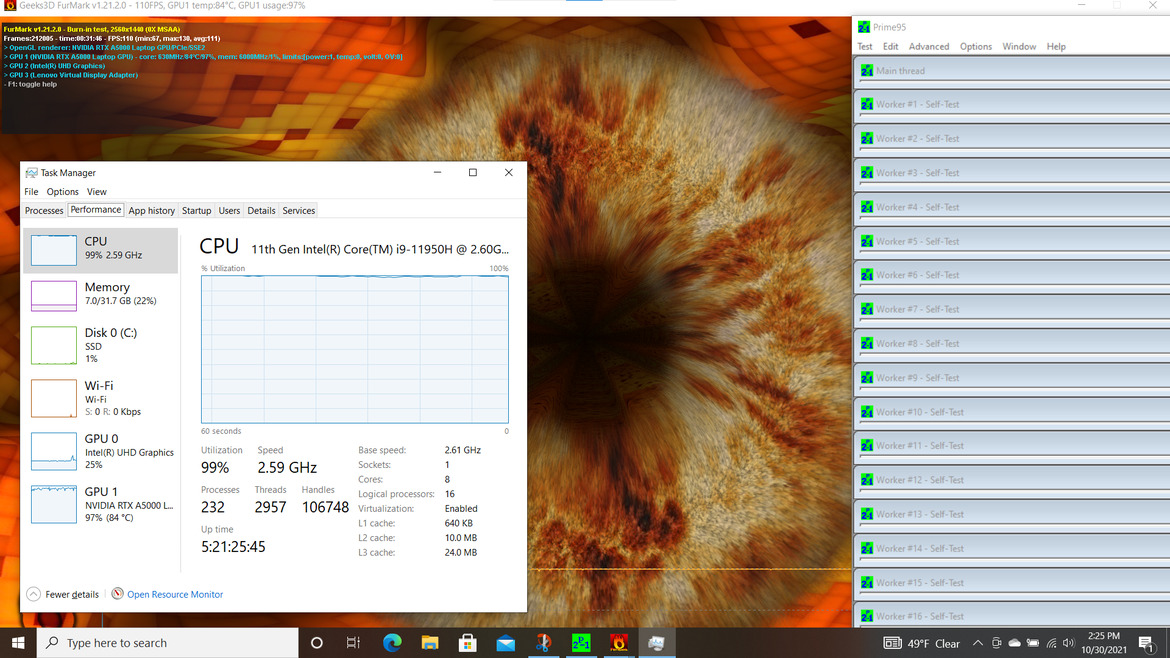Open the Worker #11 Self-Test icon menu
Image resolution: width=1170 pixels, height=658 pixels.
coord(866,446)
